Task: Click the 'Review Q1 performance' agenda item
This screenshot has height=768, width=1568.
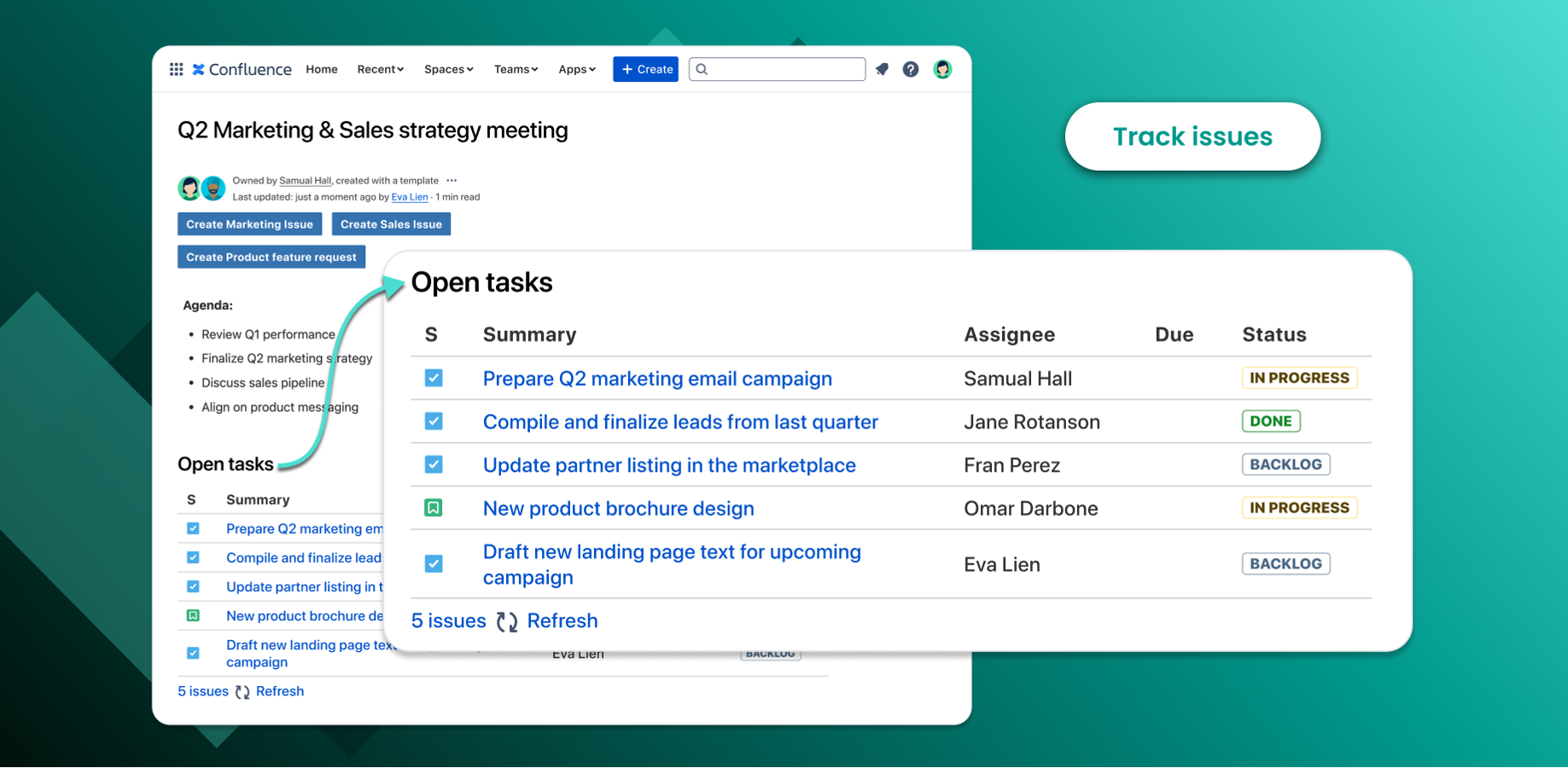Action: [x=268, y=335]
